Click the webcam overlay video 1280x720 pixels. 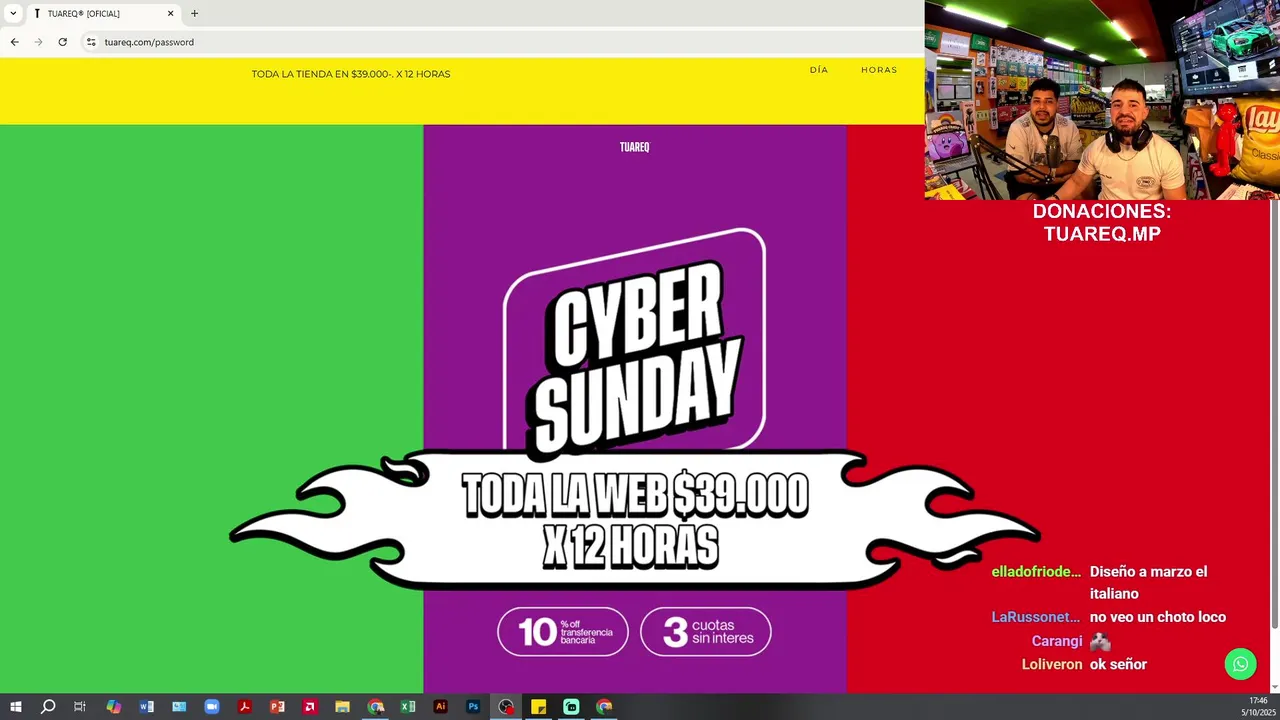(1102, 100)
